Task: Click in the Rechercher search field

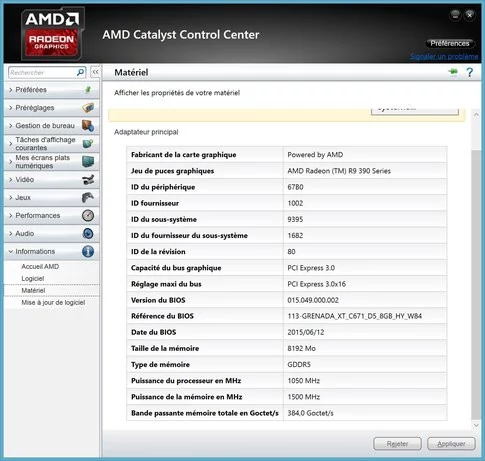Action: pos(43,72)
